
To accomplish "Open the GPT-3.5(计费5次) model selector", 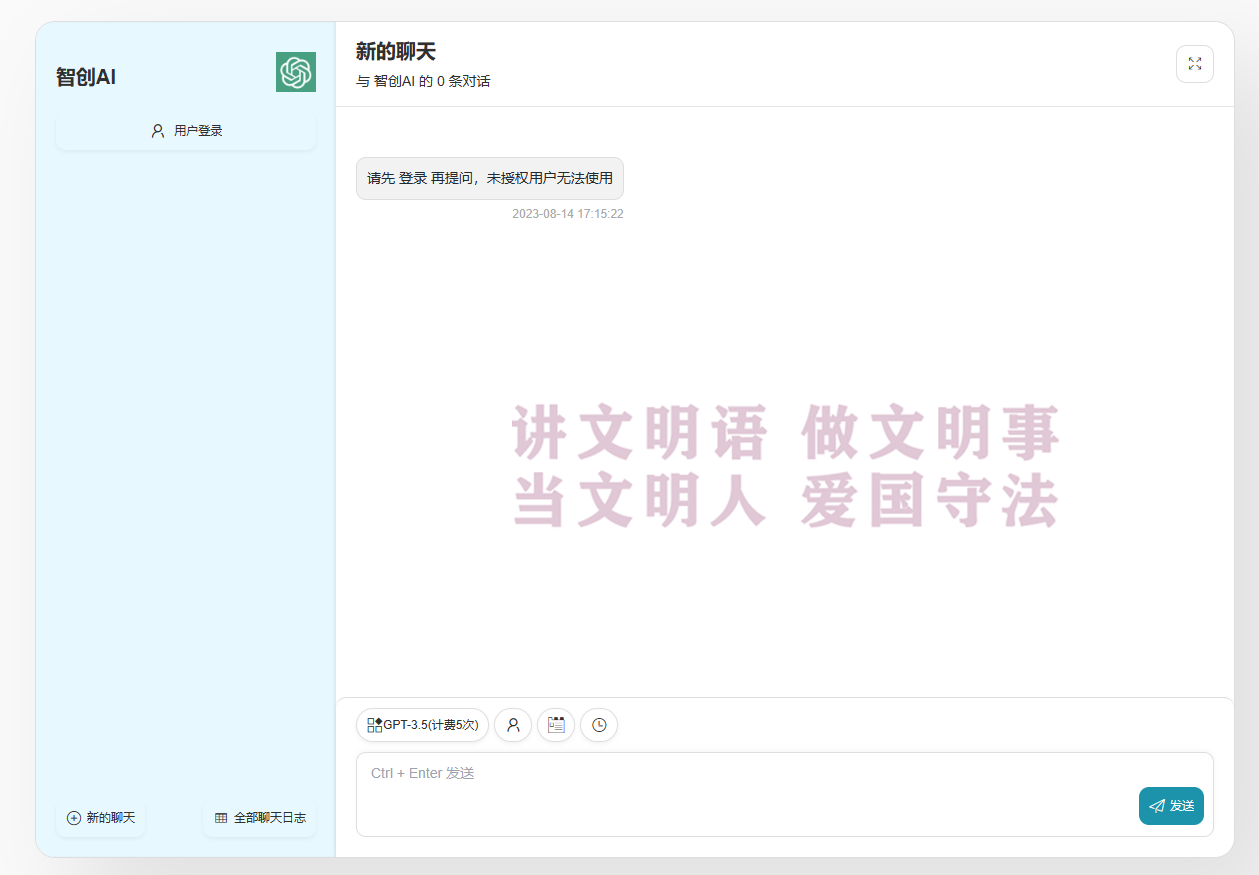I will pyautogui.click(x=422, y=725).
